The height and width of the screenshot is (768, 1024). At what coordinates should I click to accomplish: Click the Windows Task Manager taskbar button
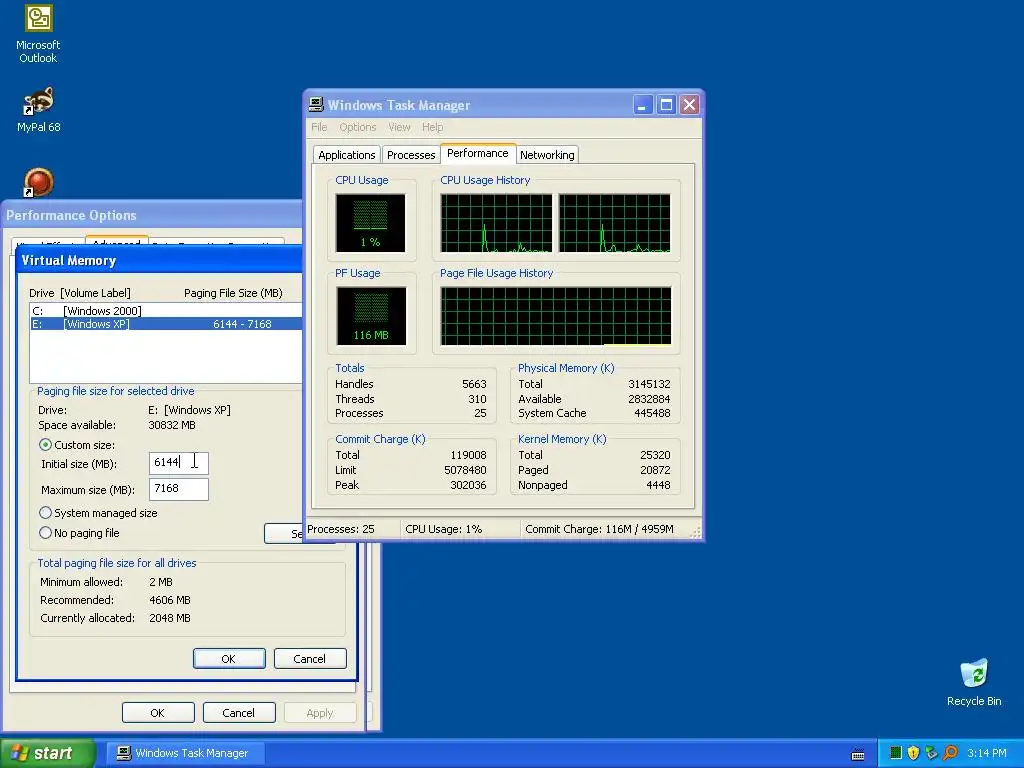186,753
